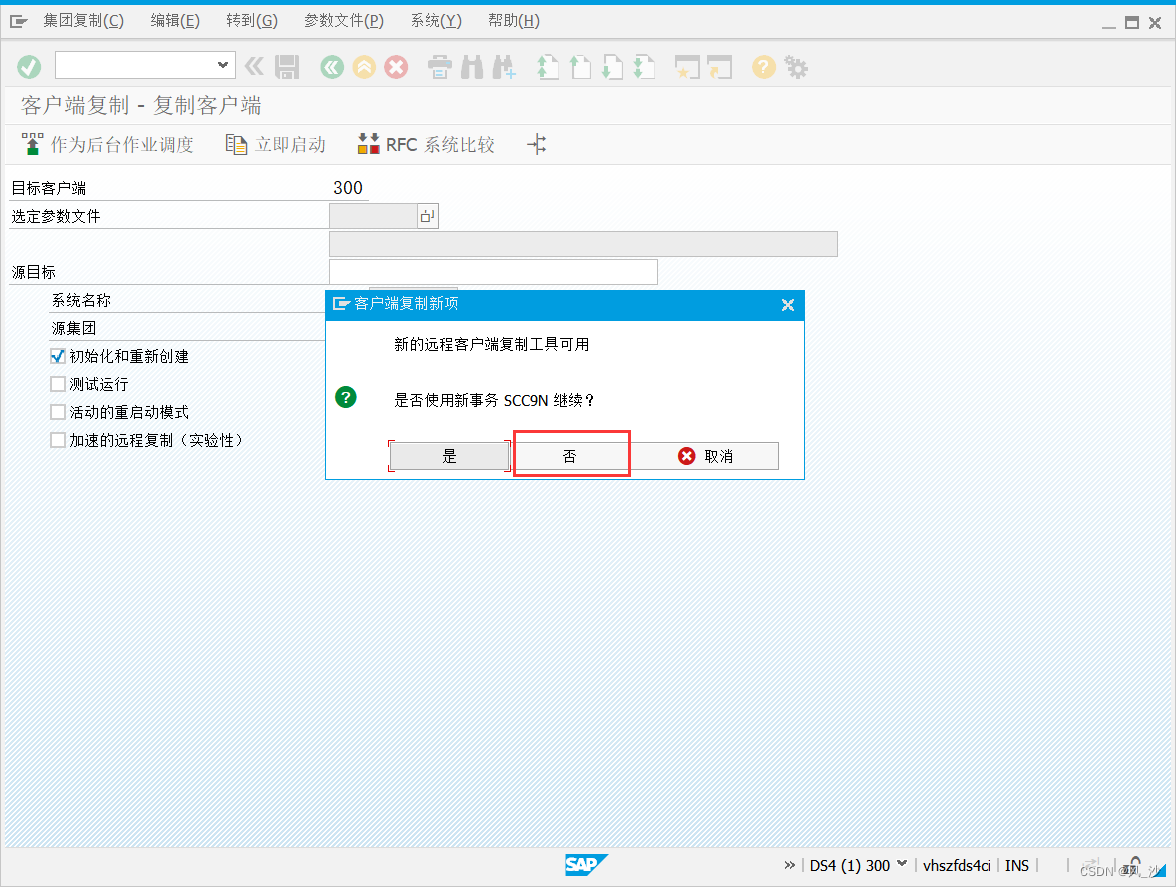Uncheck 初始化和重新创建 checkbox

pos(58,356)
